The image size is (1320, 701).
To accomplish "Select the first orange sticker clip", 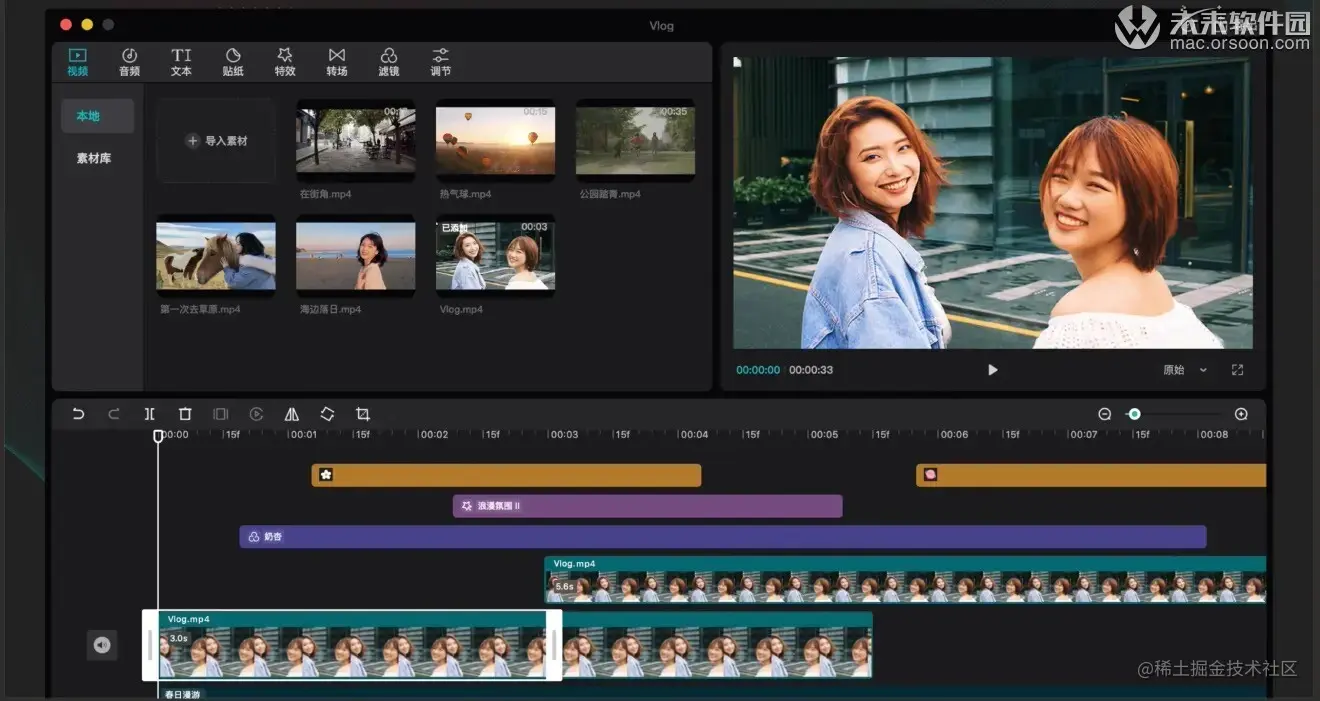I will pyautogui.click(x=507, y=475).
